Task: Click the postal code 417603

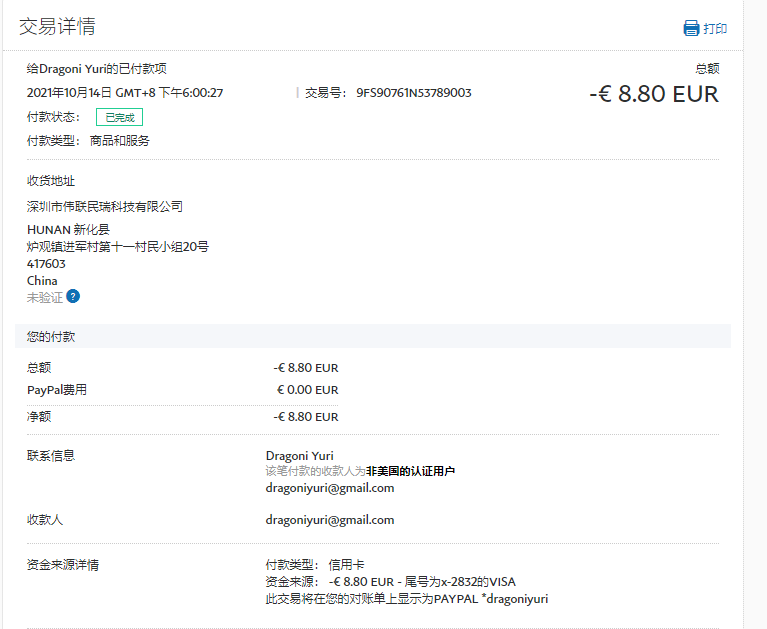Action: pyautogui.click(x=46, y=264)
